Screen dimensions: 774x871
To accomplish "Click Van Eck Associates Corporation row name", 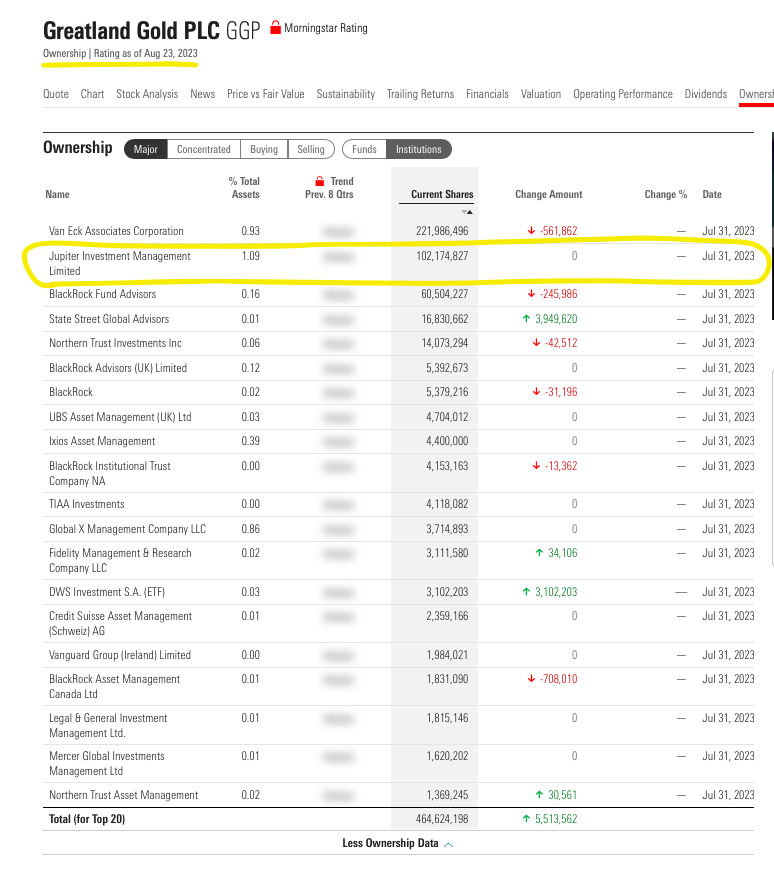I will click(116, 231).
